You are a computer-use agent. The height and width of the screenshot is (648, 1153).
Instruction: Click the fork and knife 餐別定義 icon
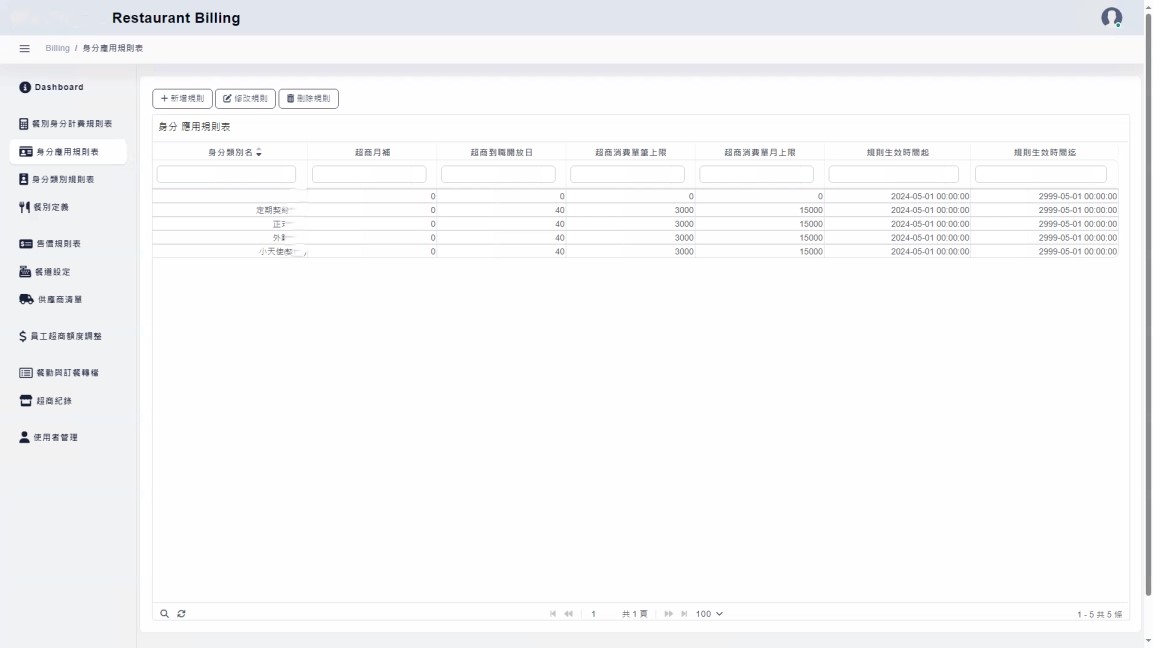click(25, 207)
